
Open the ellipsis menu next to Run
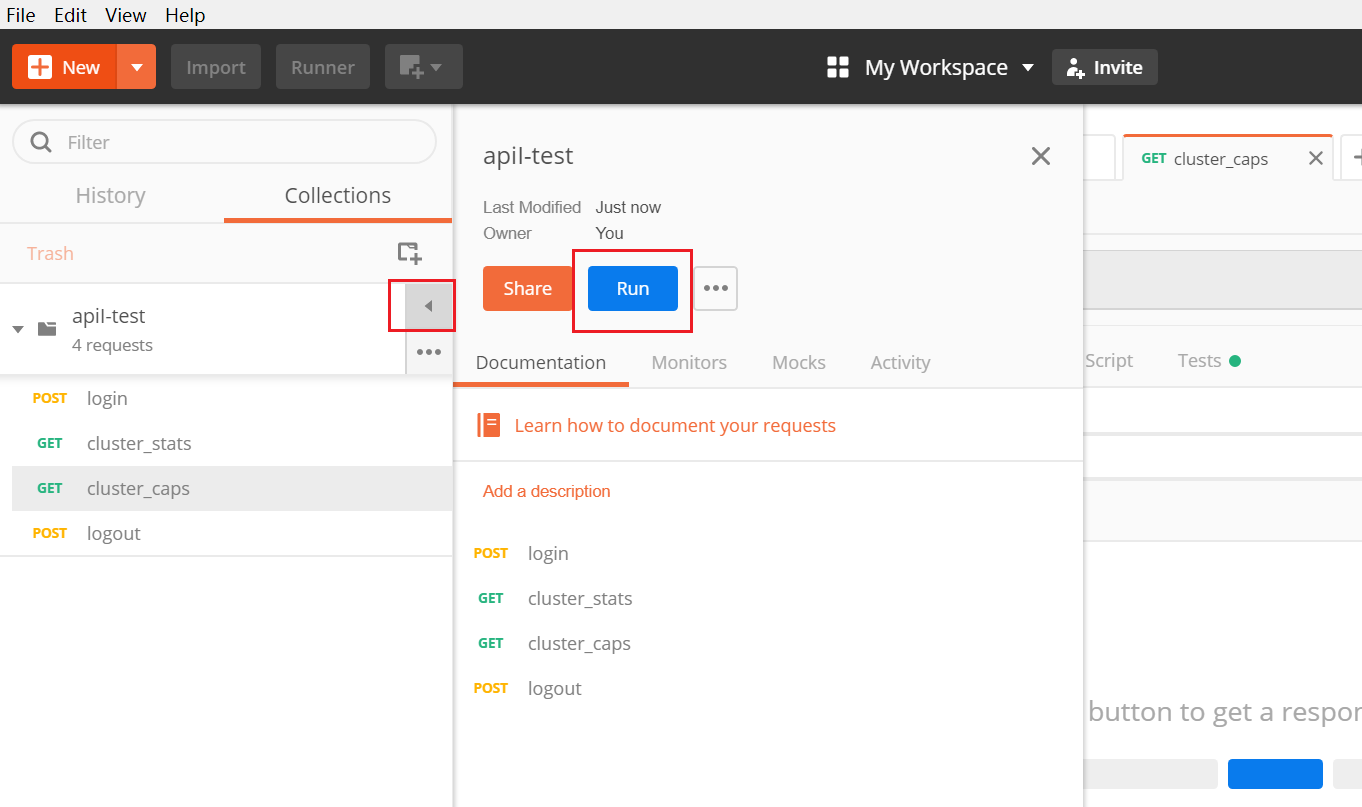(x=716, y=288)
